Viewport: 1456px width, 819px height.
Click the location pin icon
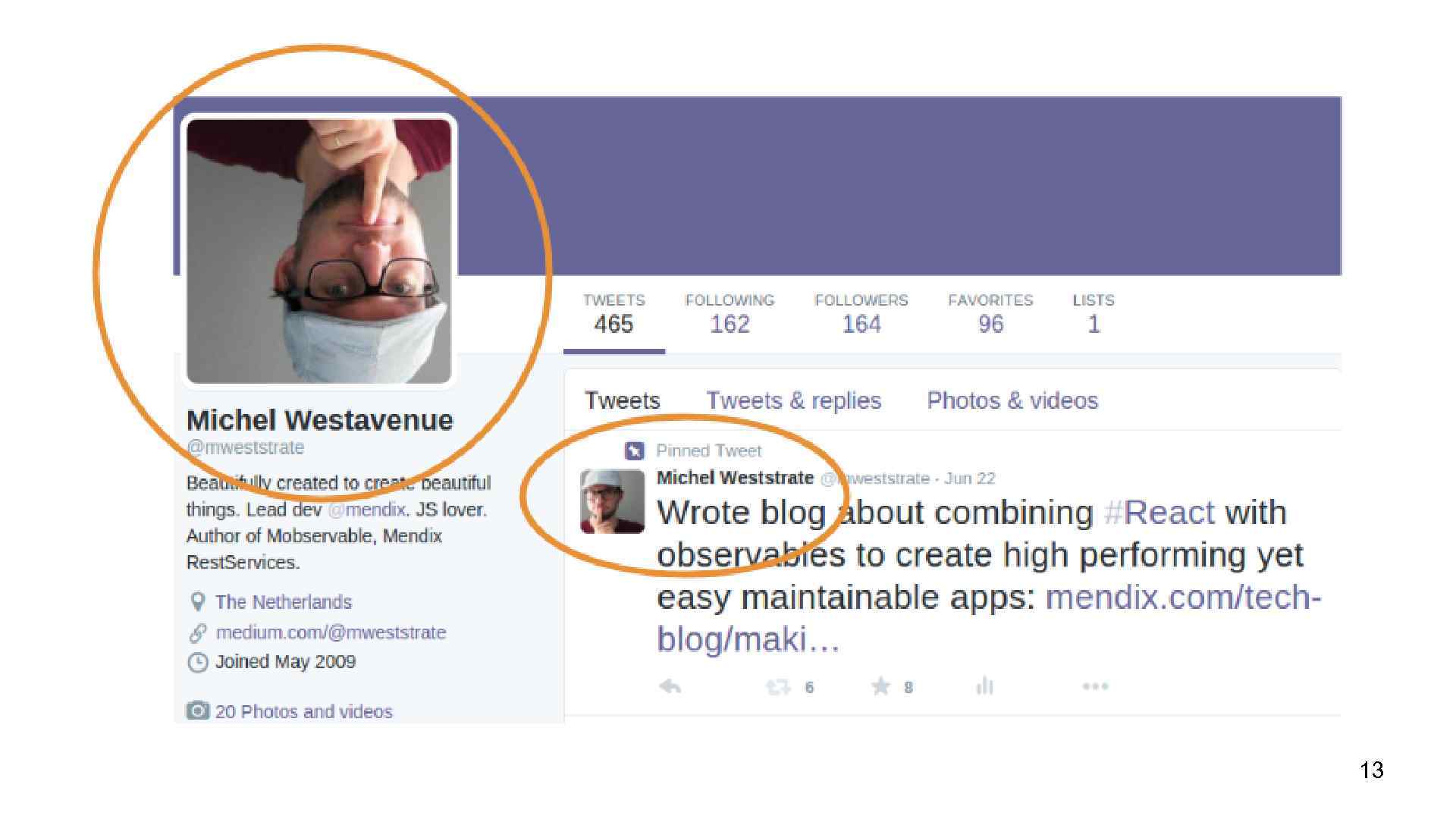197,602
